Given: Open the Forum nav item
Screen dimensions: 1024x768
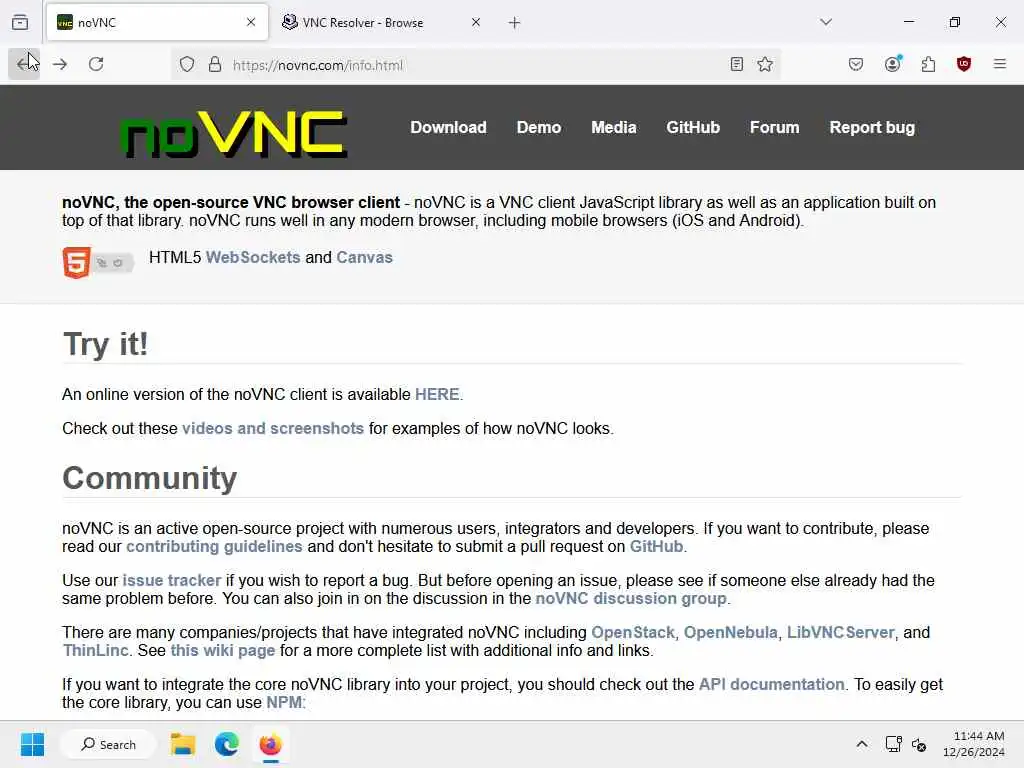Looking at the screenshot, I should pos(775,127).
